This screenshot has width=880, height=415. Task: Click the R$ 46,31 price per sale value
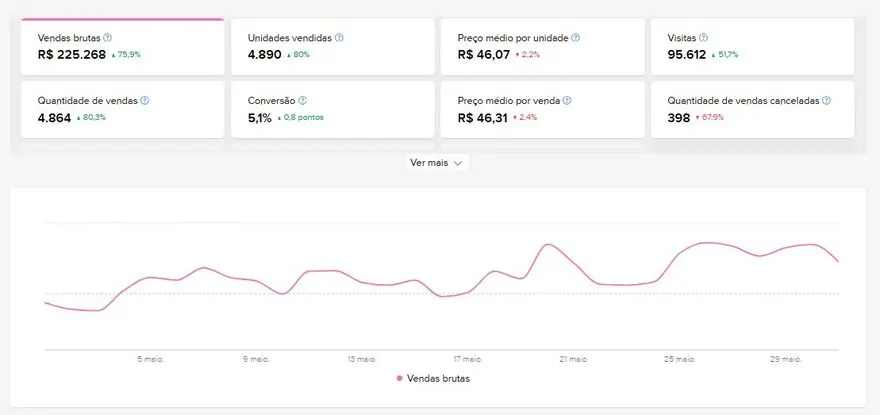(483, 118)
